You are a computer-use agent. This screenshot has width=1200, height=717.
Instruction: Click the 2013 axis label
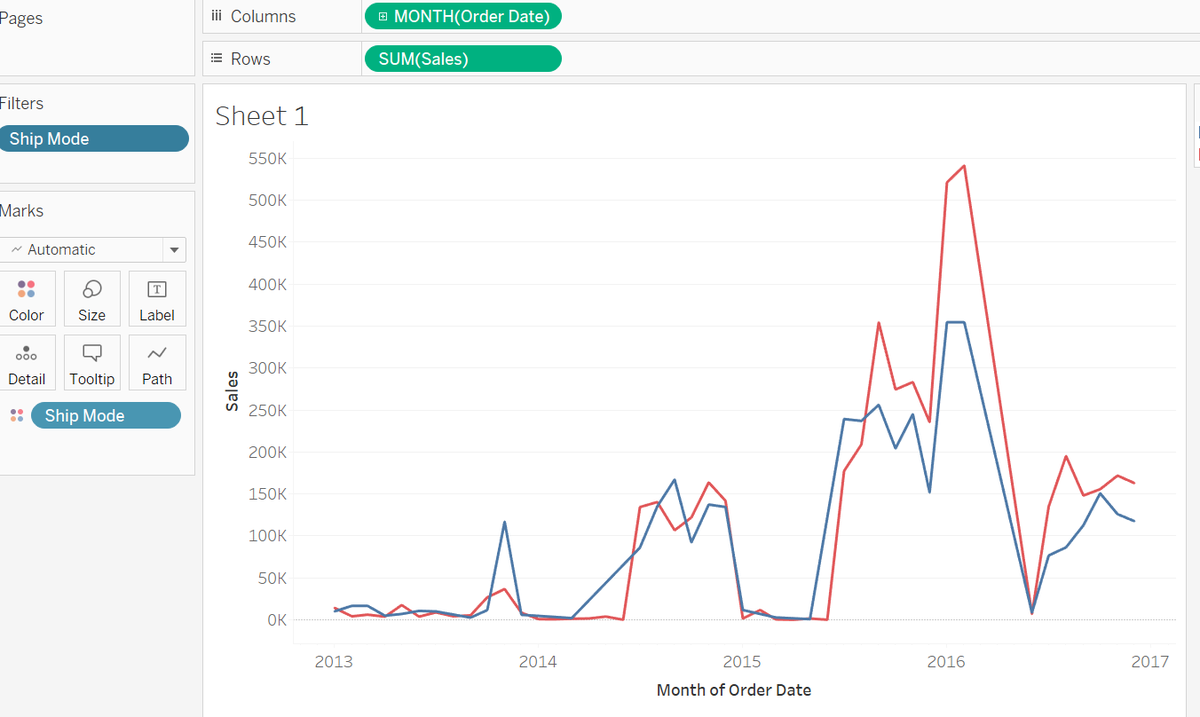[x=333, y=661]
